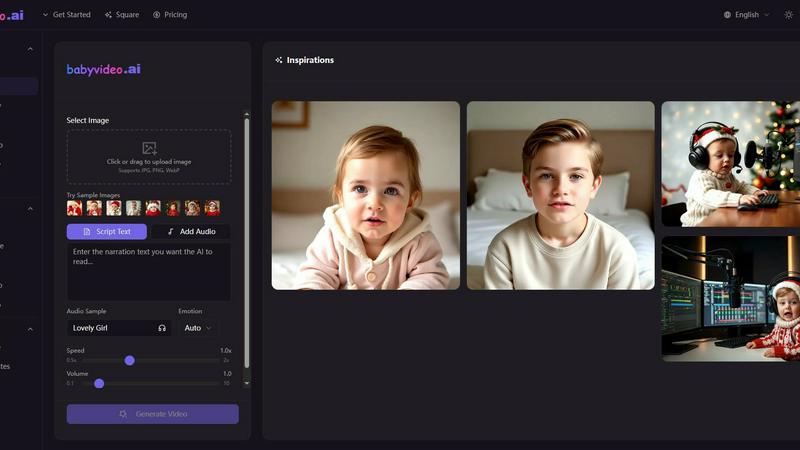800x450 pixels.
Task: Switch to the Add Audio tab
Action: (x=191, y=232)
